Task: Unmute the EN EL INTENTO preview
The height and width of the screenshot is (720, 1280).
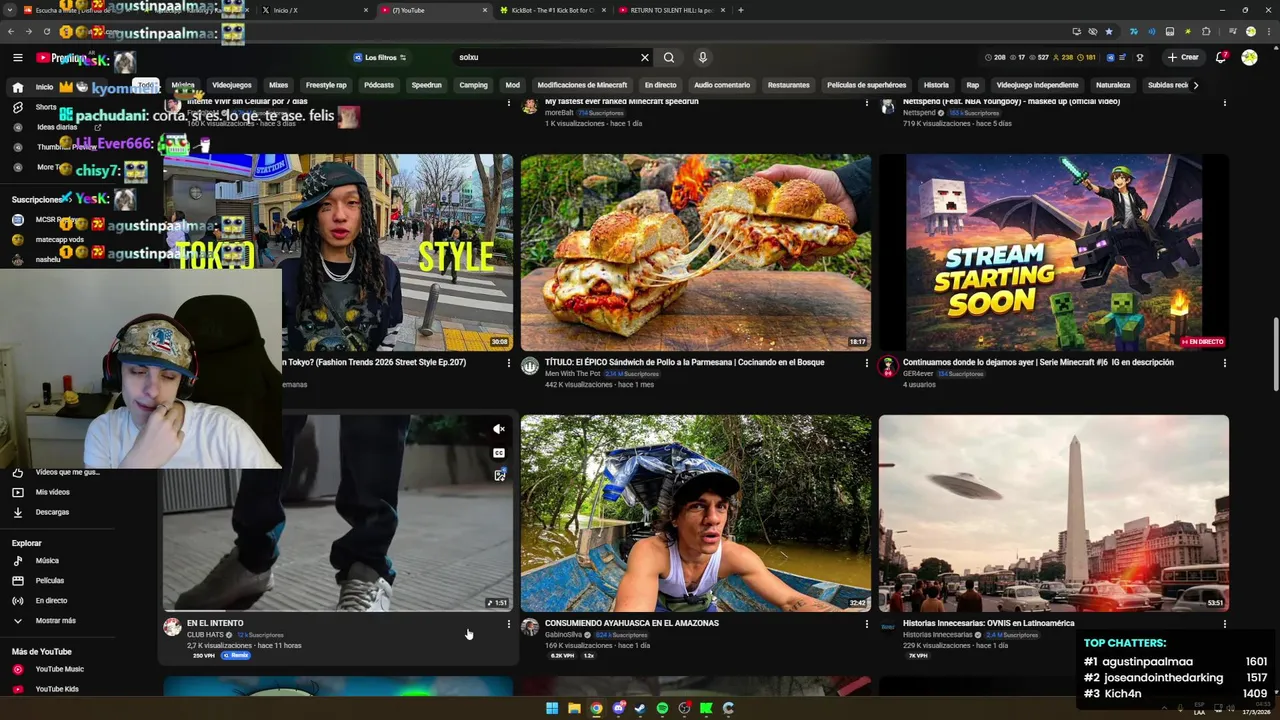Action: coord(499,429)
